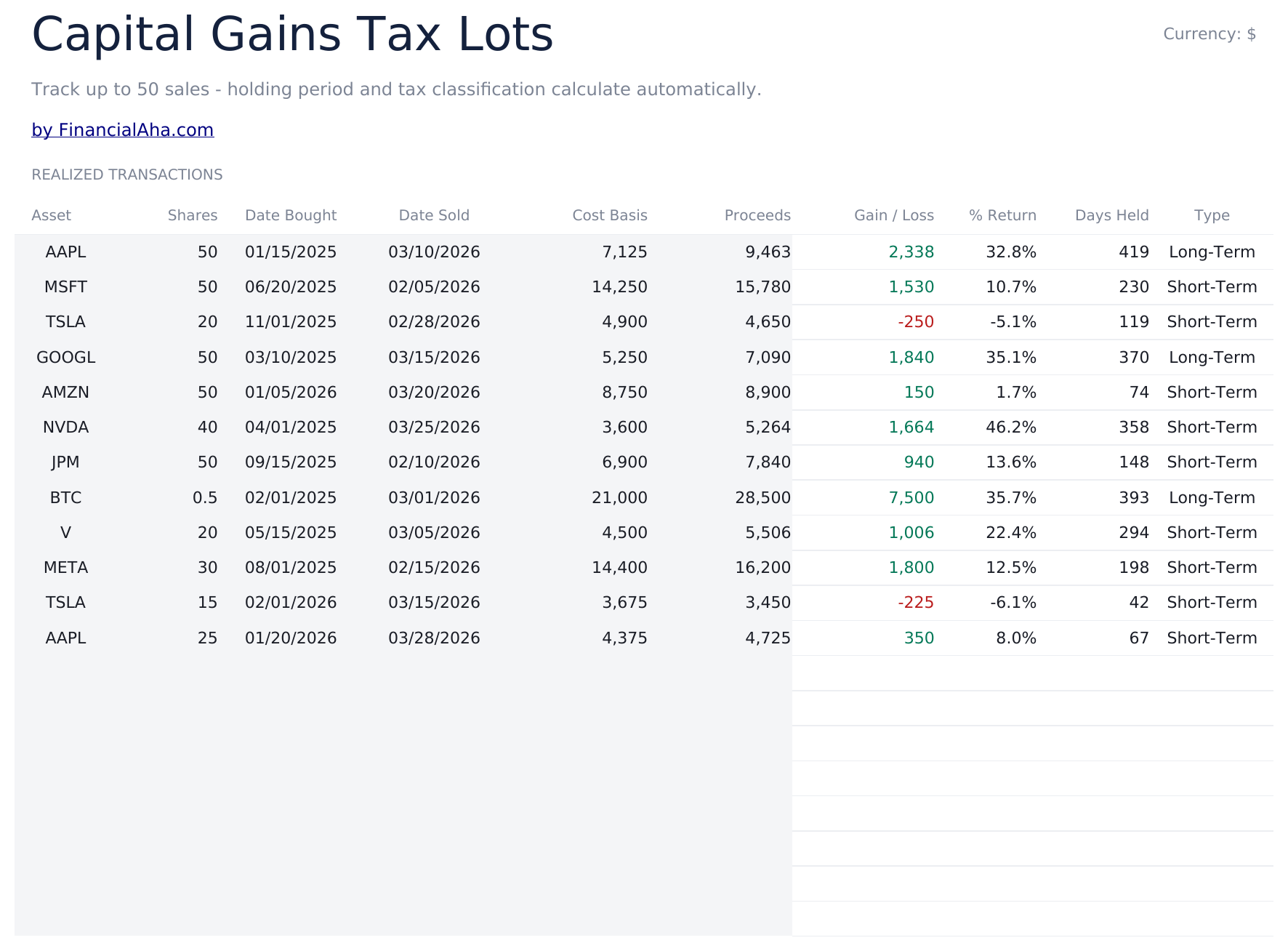Click cost basis 14,250 cell
1288x951 pixels.
click(619, 287)
